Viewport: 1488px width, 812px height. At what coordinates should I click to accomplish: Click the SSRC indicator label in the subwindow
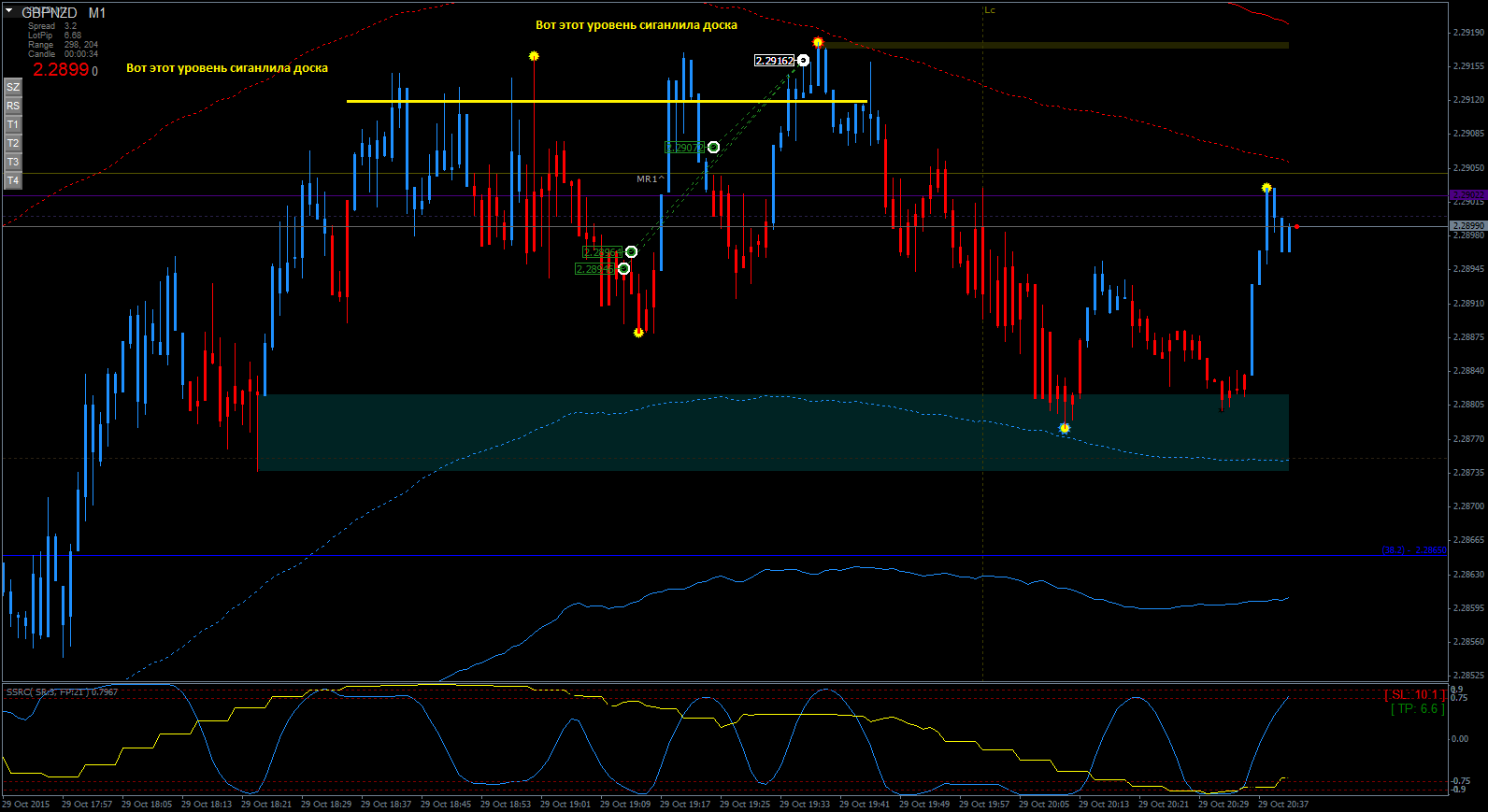(62, 692)
